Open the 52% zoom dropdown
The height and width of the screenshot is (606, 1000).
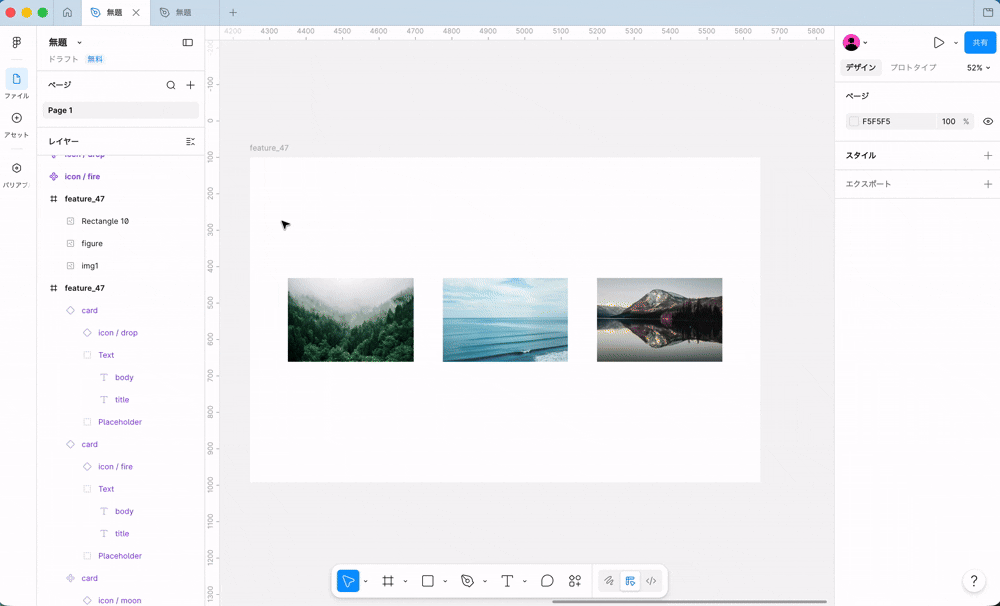click(x=978, y=68)
